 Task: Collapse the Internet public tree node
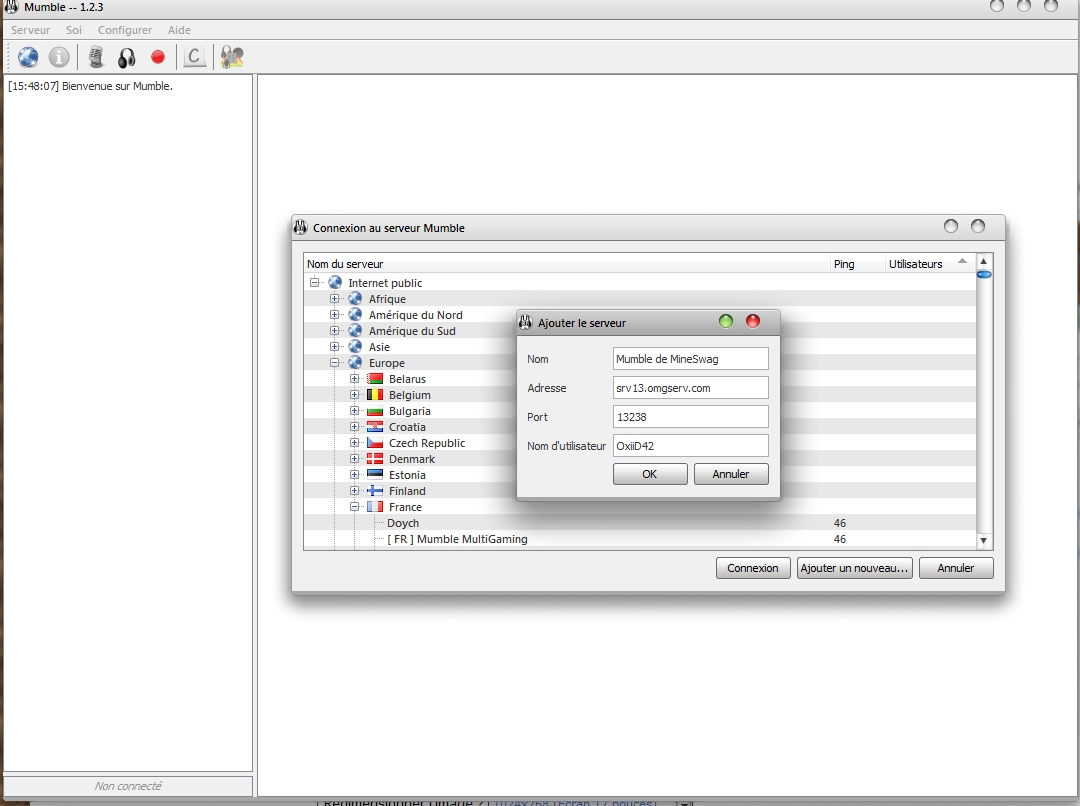point(315,282)
